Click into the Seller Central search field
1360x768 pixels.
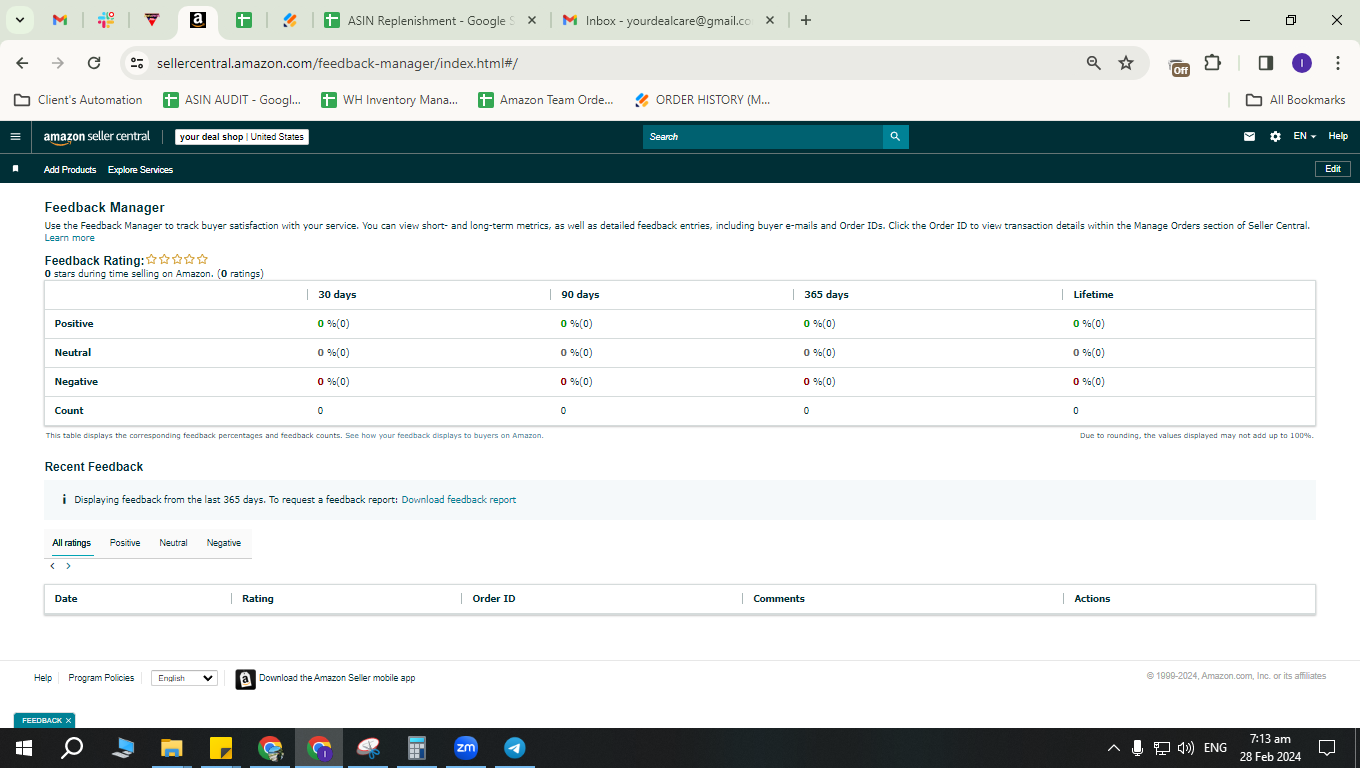[763, 137]
